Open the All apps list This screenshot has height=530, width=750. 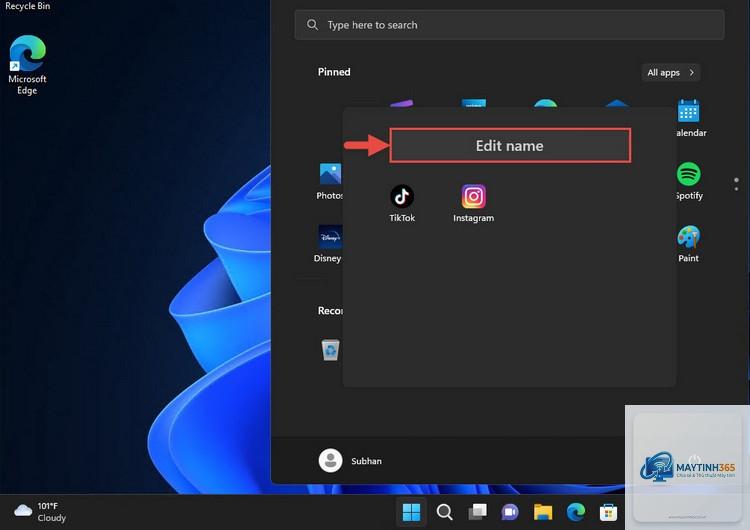coord(671,72)
